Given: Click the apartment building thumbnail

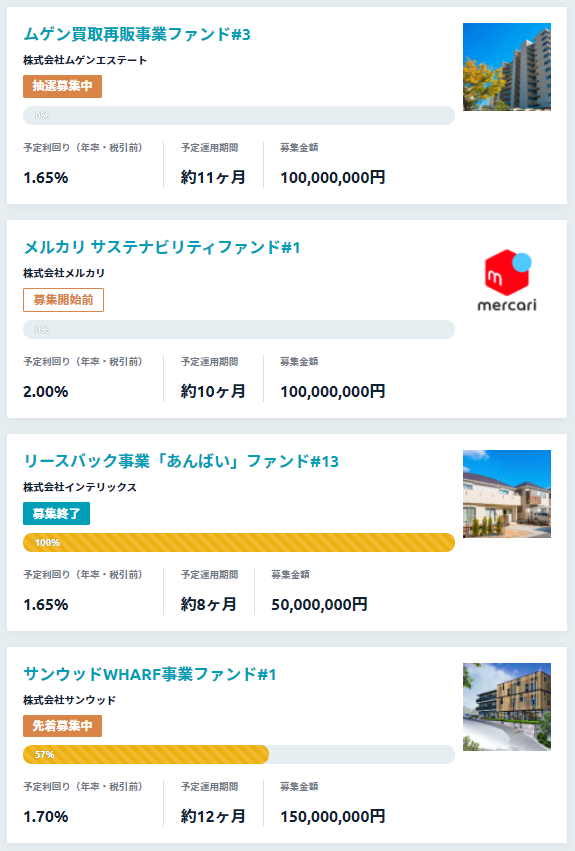Looking at the screenshot, I should point(507,67).
